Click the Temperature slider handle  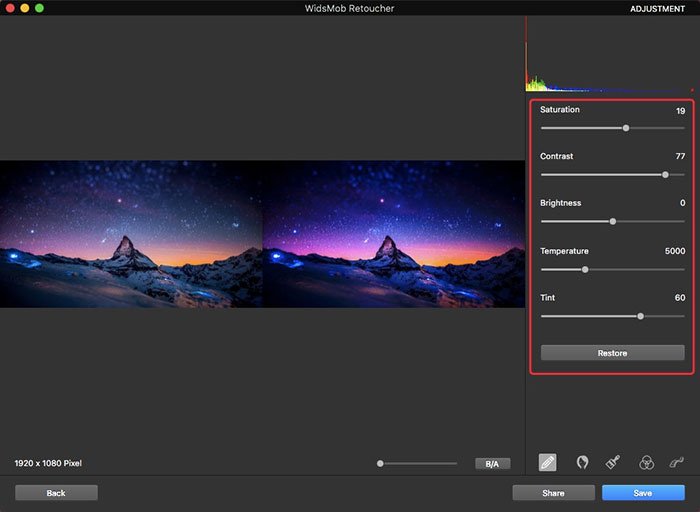point(585,270)
